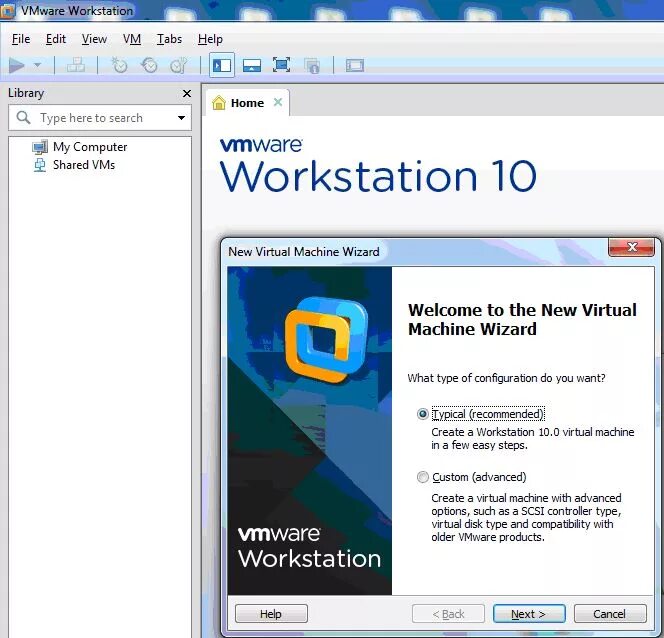Click the console view toolbar icon

coord(355,65)
